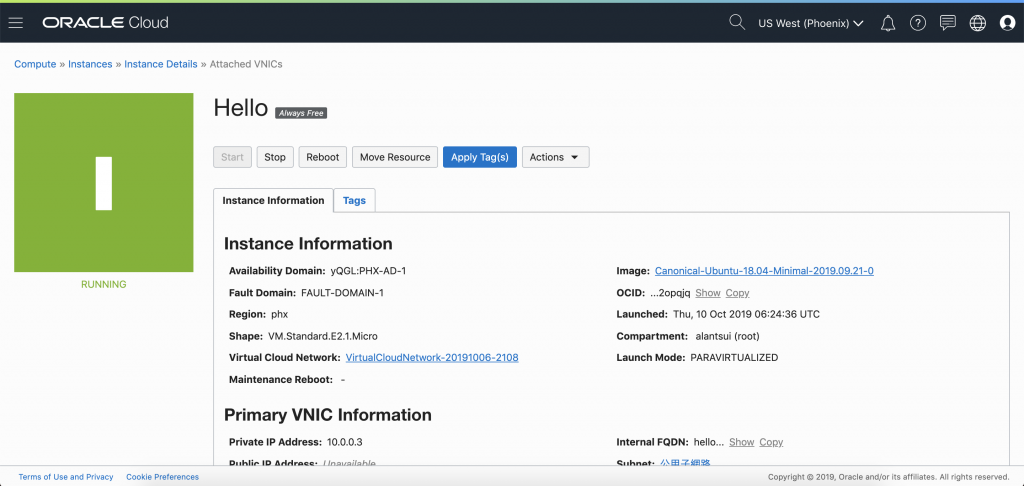
Task: Show the full OCID
Action: pyautogui.click(x=708, y=293)
